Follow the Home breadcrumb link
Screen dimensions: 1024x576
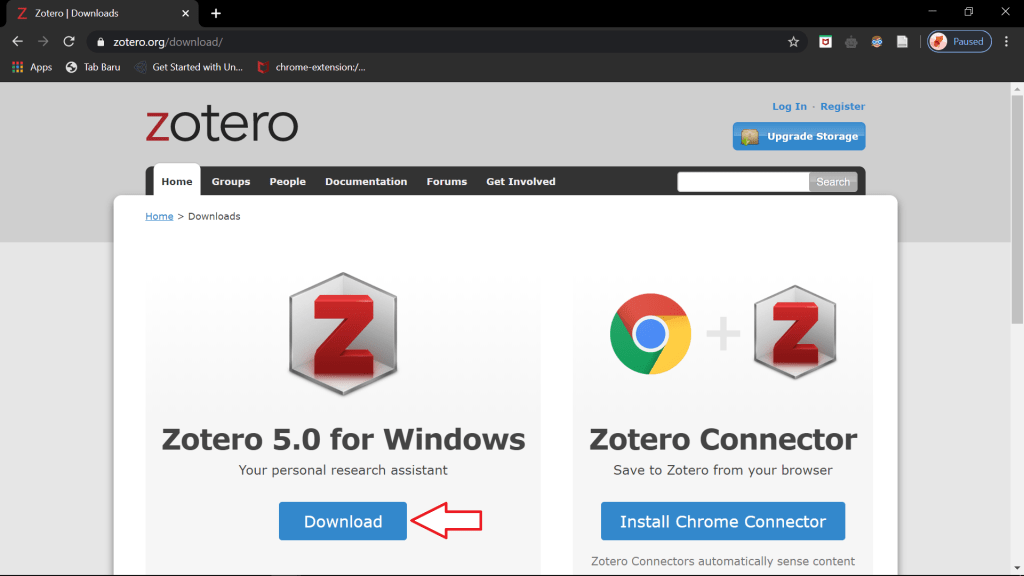tap(159, 216)
